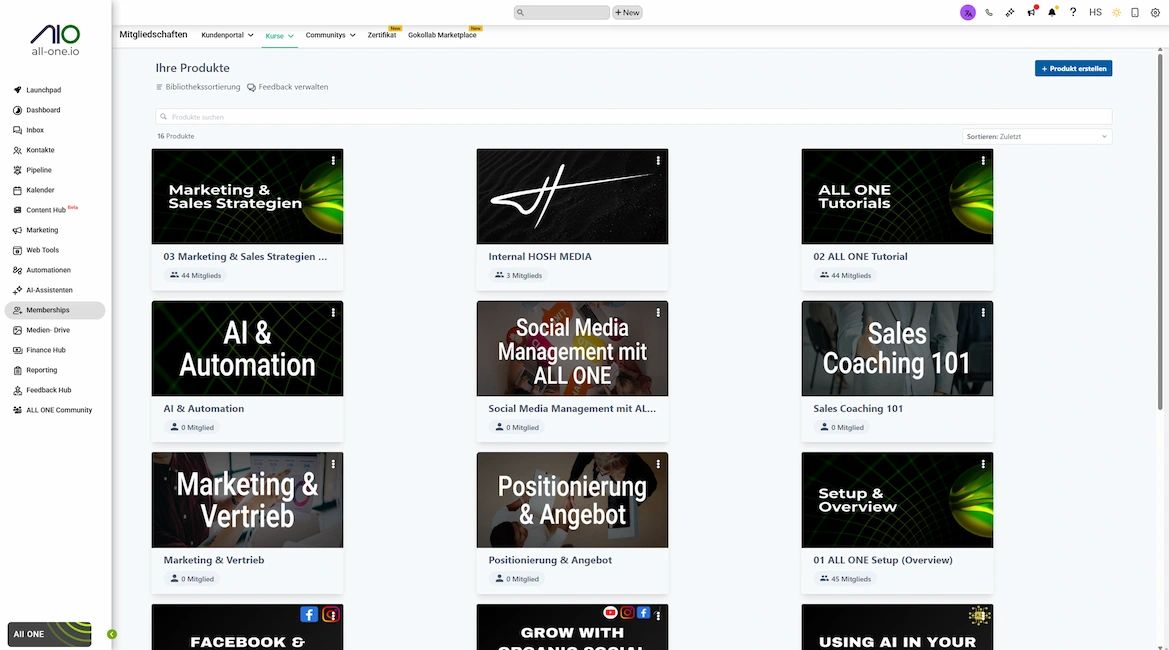The image size is (1169, 650).
Task: Open the Gokollab Marketplace tab
Action: pyautogui.click(x=442, y=35)
